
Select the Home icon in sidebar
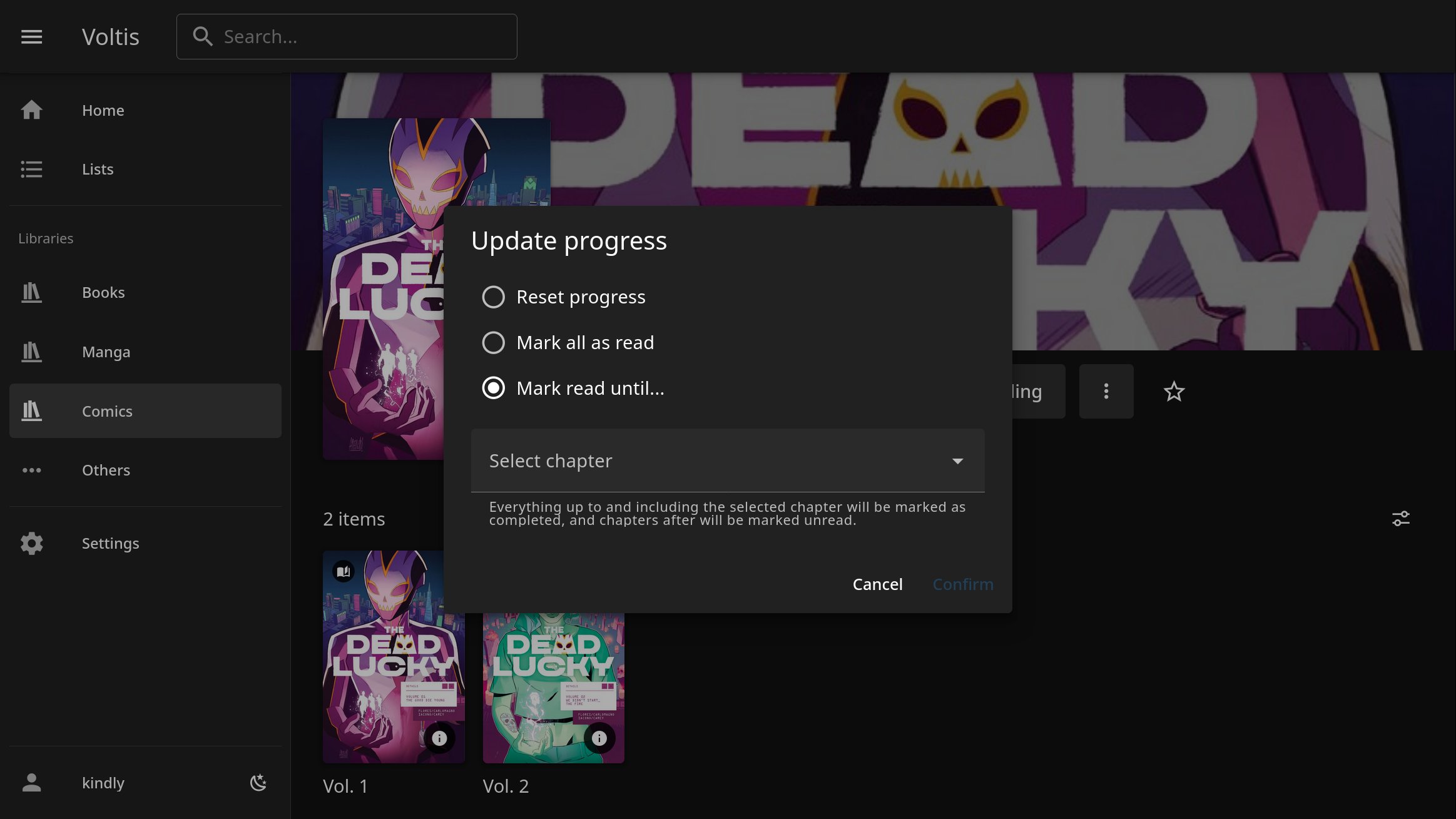click(x=31, y=110)
